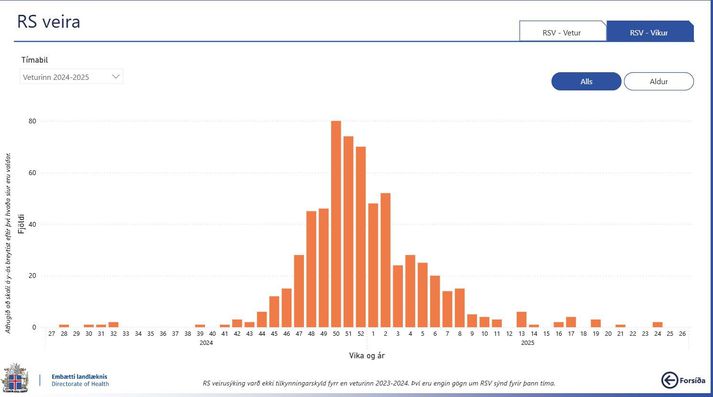This screenshot has height=397, width=713.
Task: Click the Fjöldi y-axis title
Action: point(21,224)
